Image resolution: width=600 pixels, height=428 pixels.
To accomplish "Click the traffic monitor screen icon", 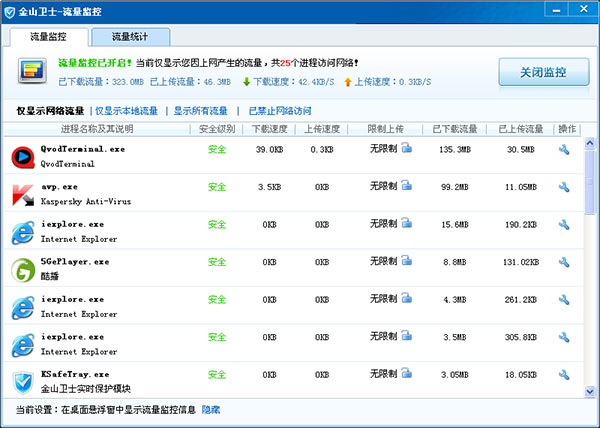I will tap(32, 71).
